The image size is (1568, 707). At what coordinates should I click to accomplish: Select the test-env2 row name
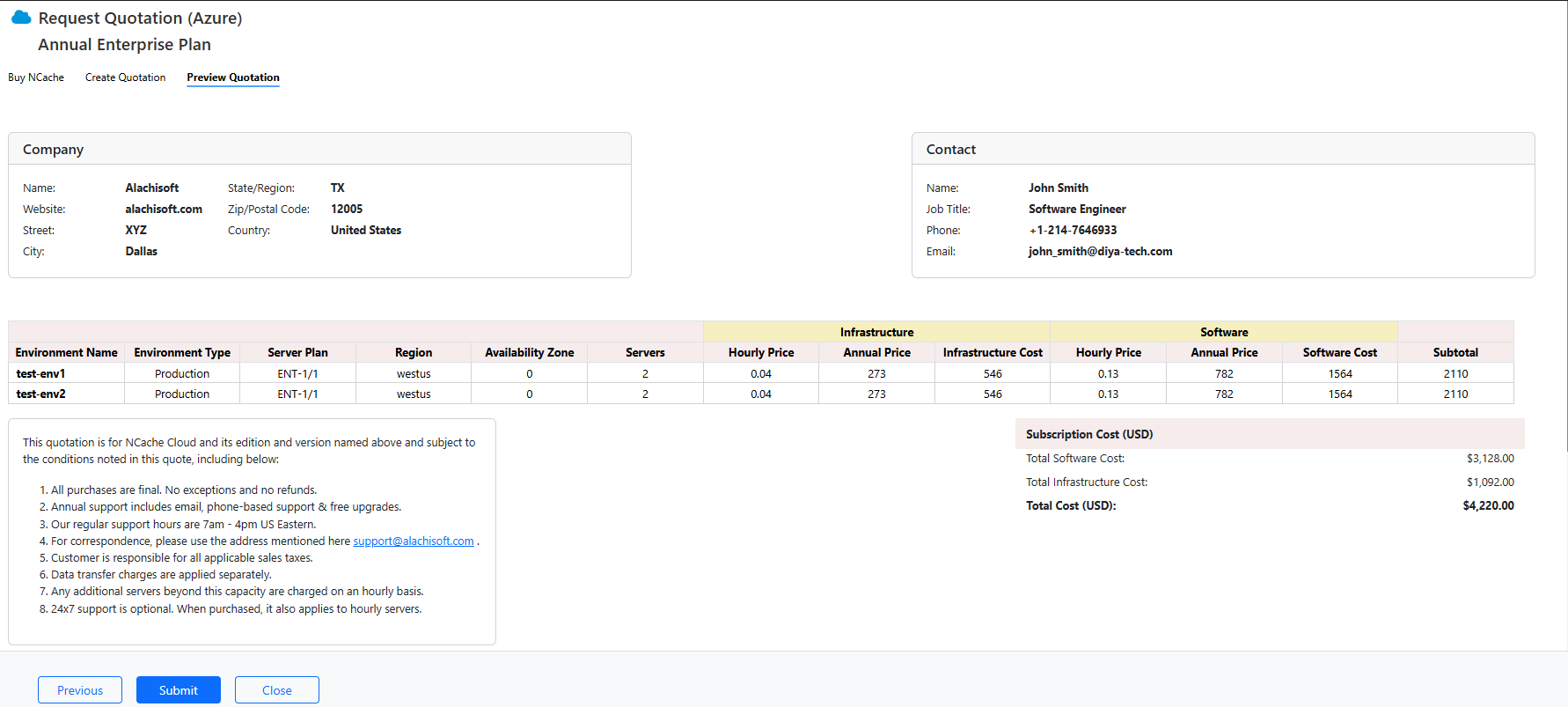(40, 394)
